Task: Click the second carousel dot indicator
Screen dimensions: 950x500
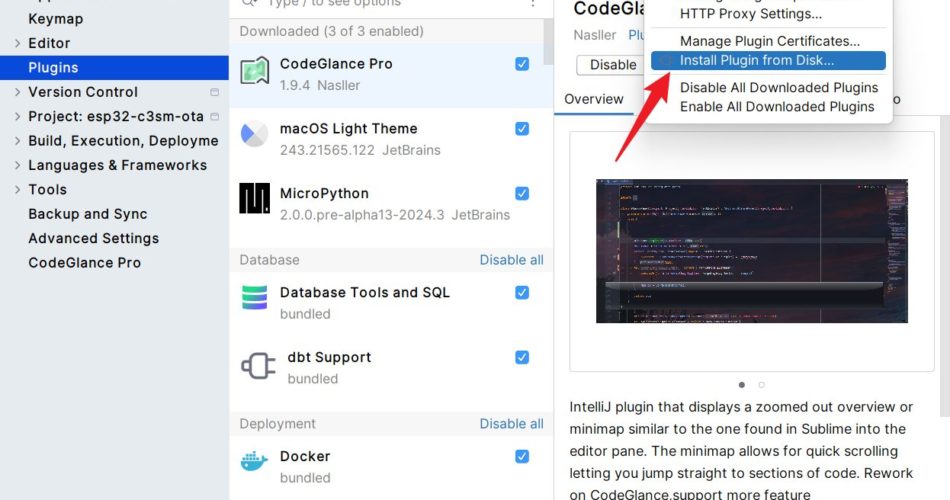Action: pyautogui.click(x=762, y=385)
